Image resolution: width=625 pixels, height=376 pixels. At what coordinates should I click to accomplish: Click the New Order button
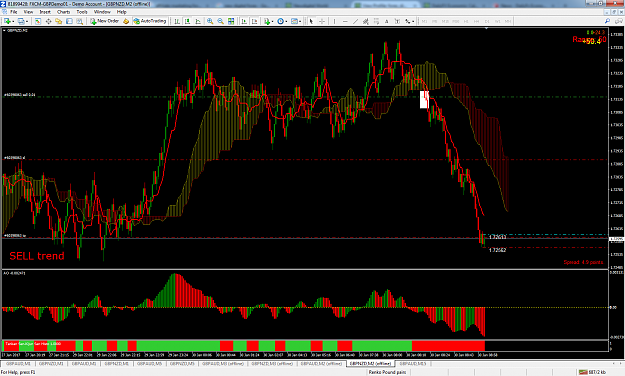[x=104, y=21]
